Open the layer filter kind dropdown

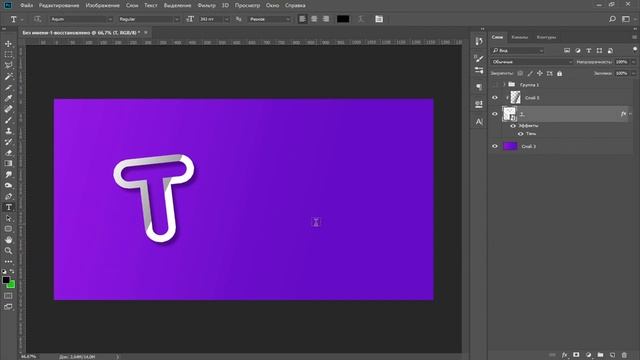[518, 51]
